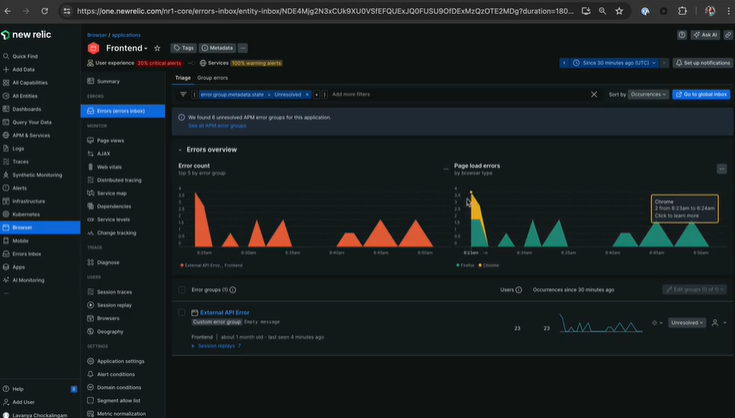Image resolution: width=735 pixels, height=418 pixels.
Task: Toggle the Firefox legend entry
Action: (x=465, y=265)
